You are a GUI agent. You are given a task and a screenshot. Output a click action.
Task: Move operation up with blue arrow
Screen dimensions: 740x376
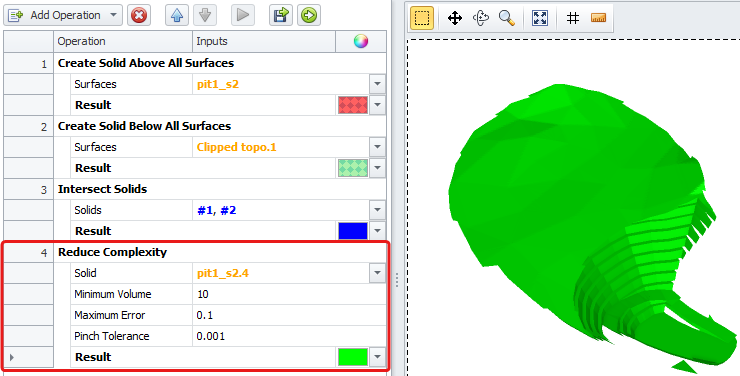click(177, 16)
